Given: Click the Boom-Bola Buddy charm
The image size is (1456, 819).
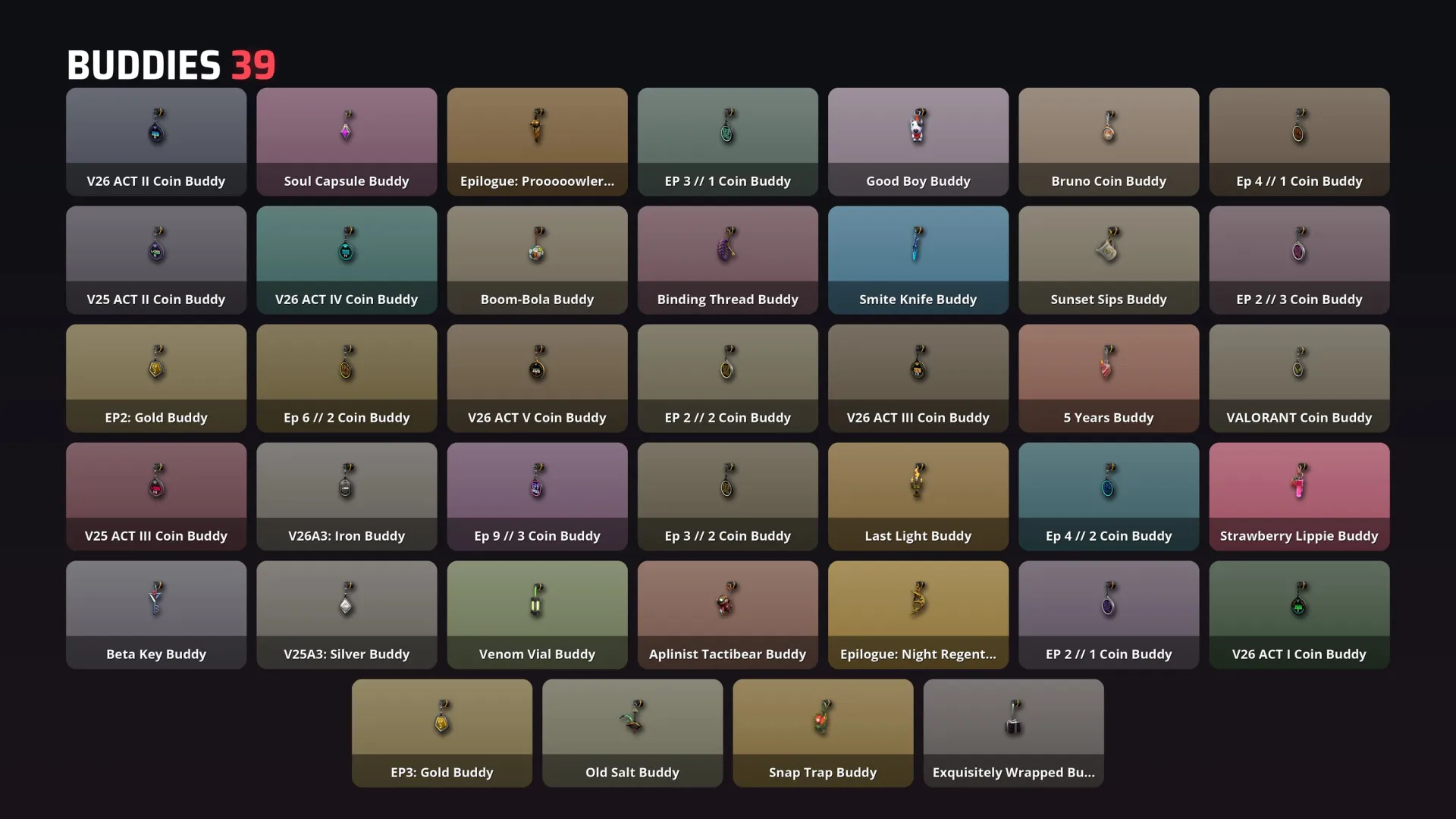Looking at the screenshot, I should (x=537, y=244).
